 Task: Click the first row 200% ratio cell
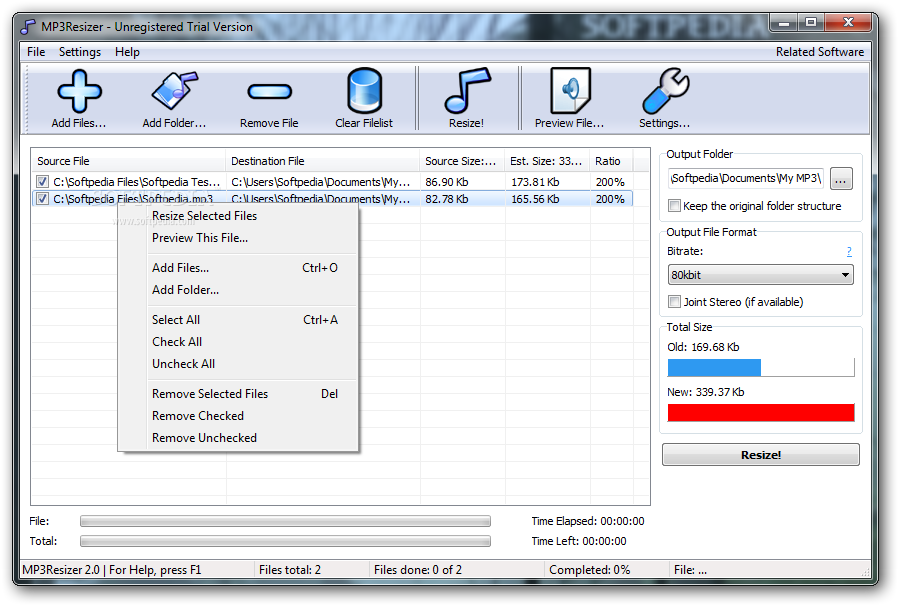click(x=610, y=182)
